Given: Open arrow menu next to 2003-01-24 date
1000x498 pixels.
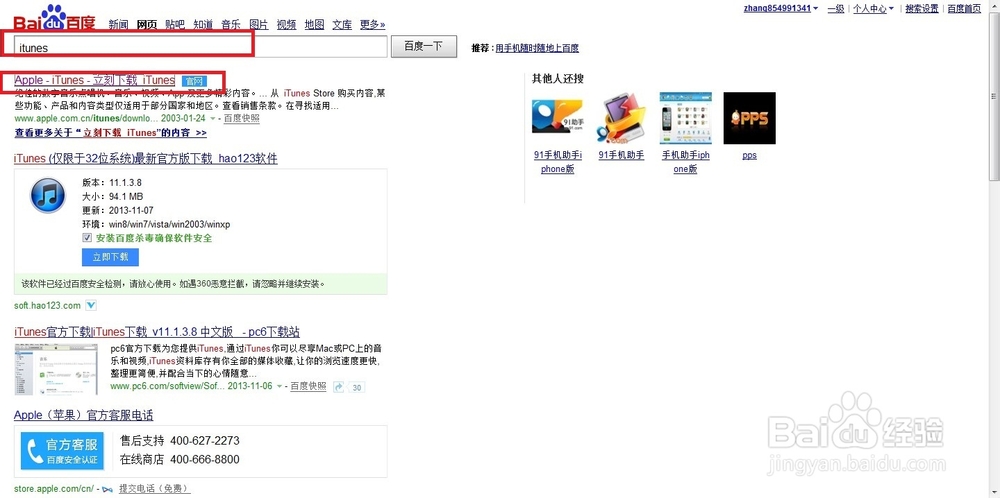Looking at the screenshot, I should tap(213, 119).
